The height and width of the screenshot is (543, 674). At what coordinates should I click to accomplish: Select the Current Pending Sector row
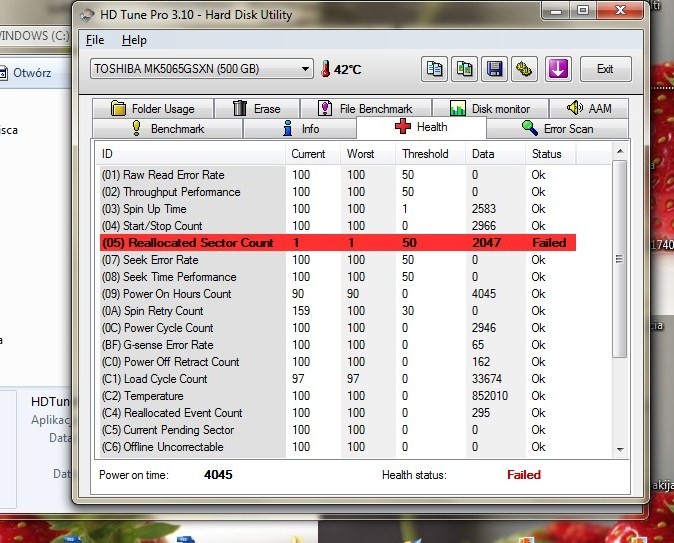338,429
